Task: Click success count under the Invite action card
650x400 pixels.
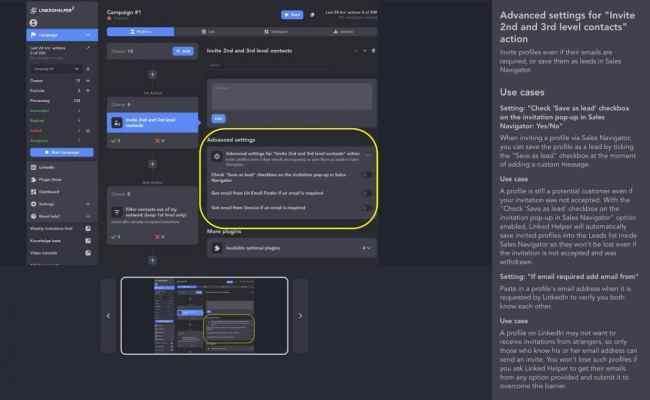Action: [x=116, y=141]
